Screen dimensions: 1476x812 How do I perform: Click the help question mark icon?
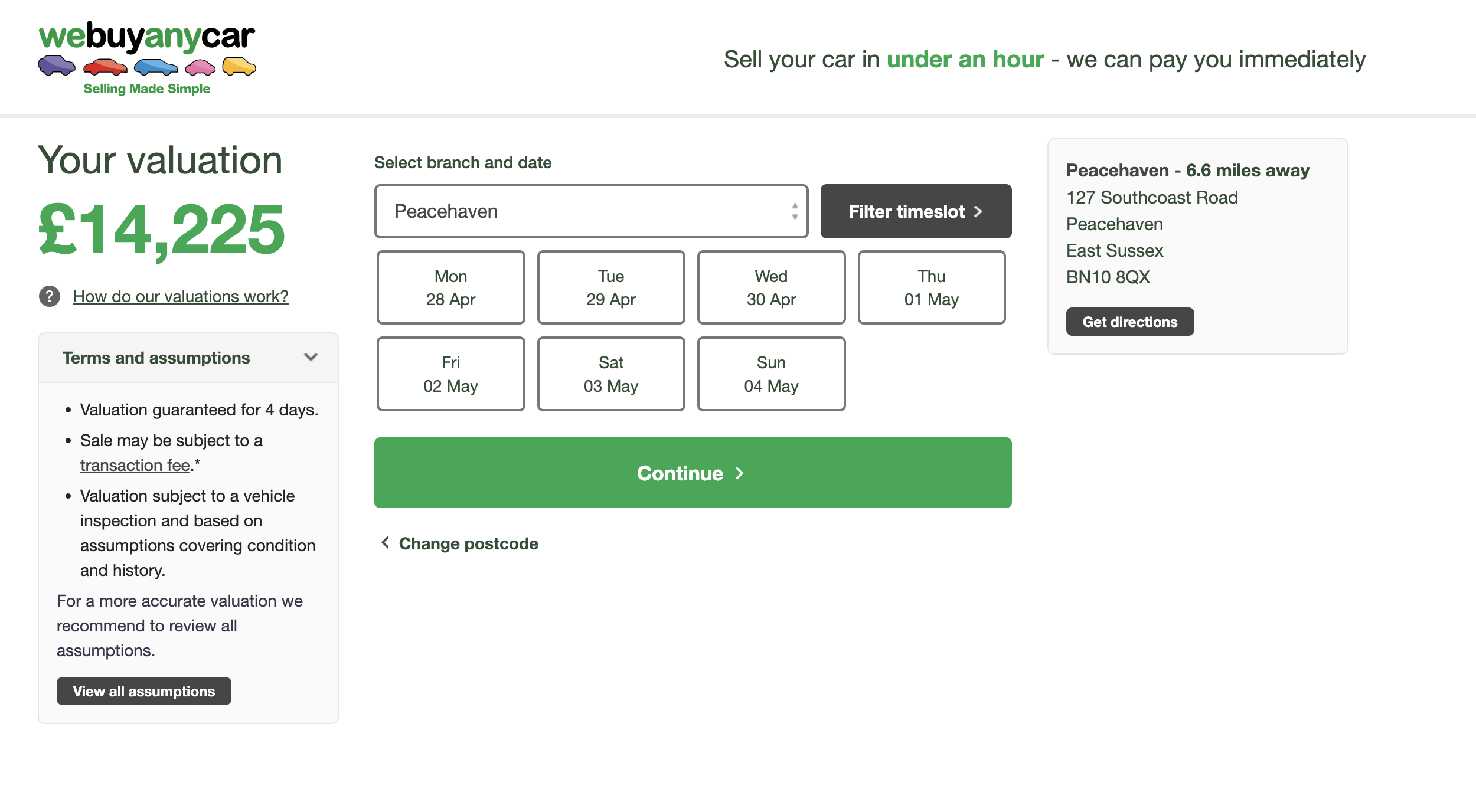[50, 296]
